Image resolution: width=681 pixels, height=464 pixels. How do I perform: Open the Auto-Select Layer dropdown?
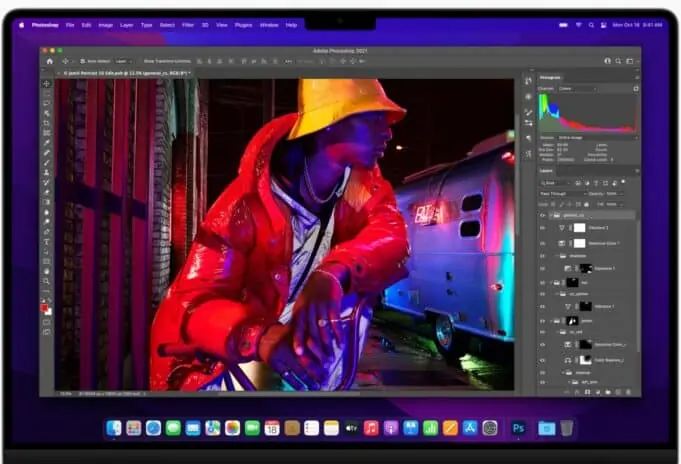[x=124, y=61]
